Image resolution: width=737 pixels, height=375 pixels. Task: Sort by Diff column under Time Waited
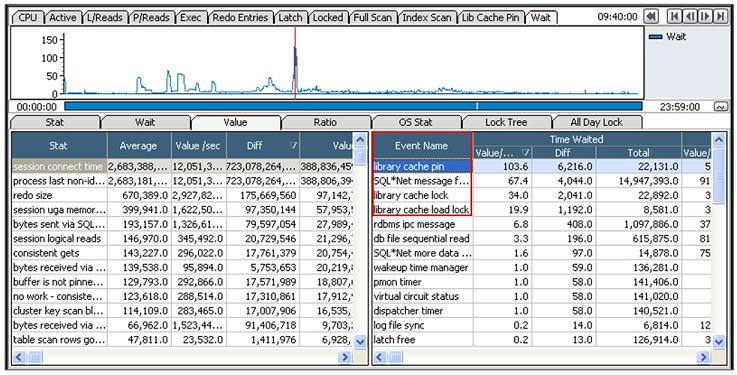tap(563, 153)
